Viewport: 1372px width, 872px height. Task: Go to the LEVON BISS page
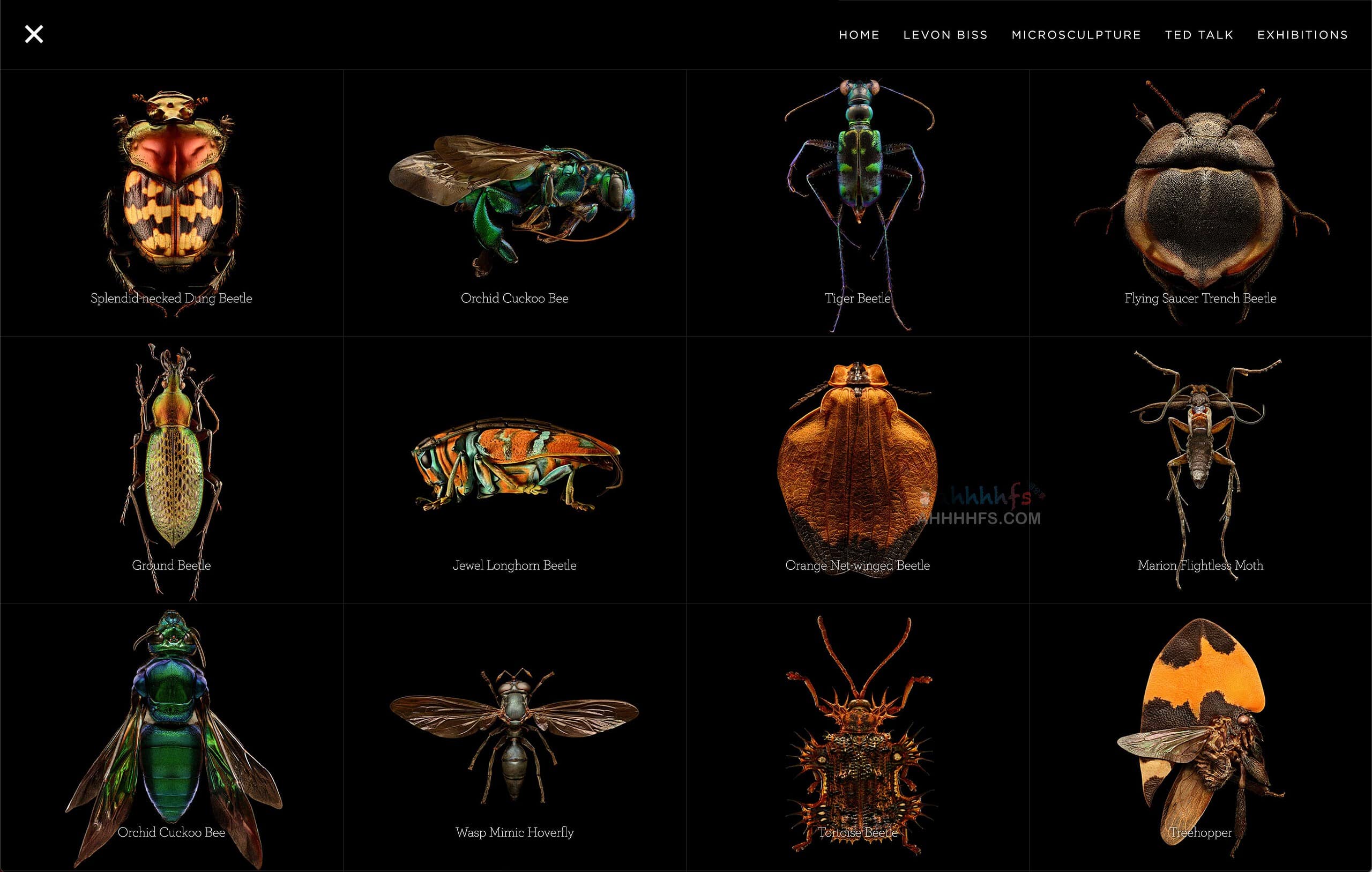coord(945,35)
